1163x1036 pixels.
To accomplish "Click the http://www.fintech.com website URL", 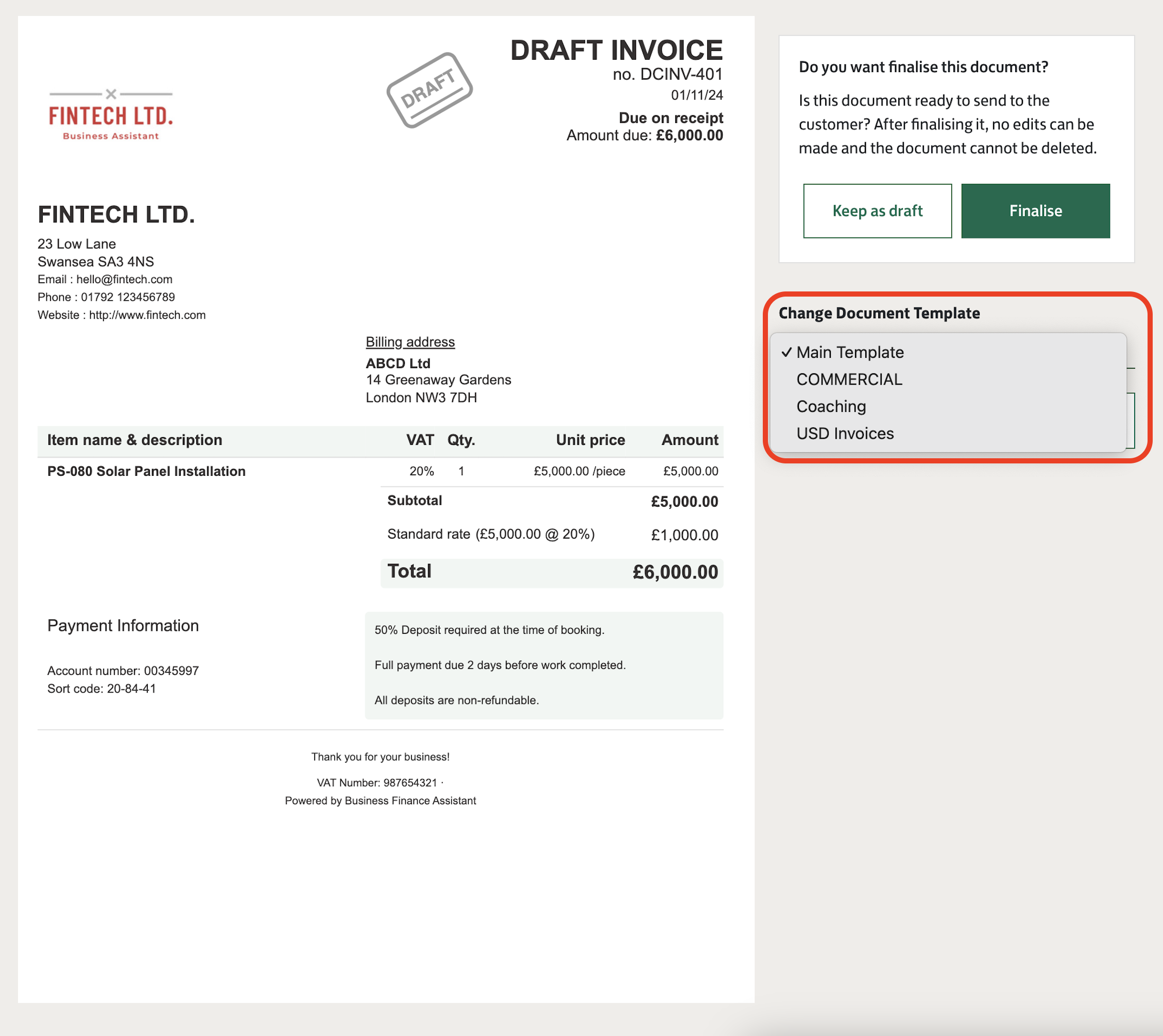I will click(x=147, y=315).
